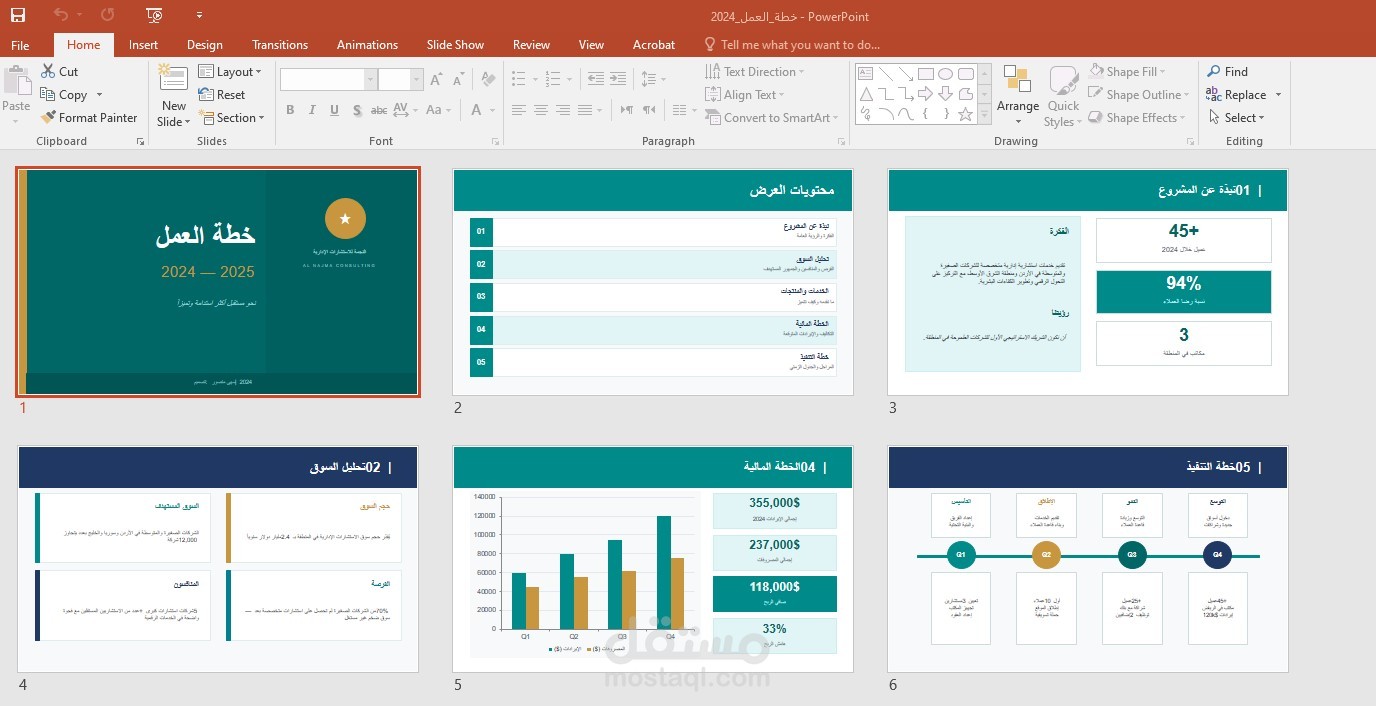Open the Transitions tab
The width and height of the screenshot is (1376, 706).
point(280,45)
